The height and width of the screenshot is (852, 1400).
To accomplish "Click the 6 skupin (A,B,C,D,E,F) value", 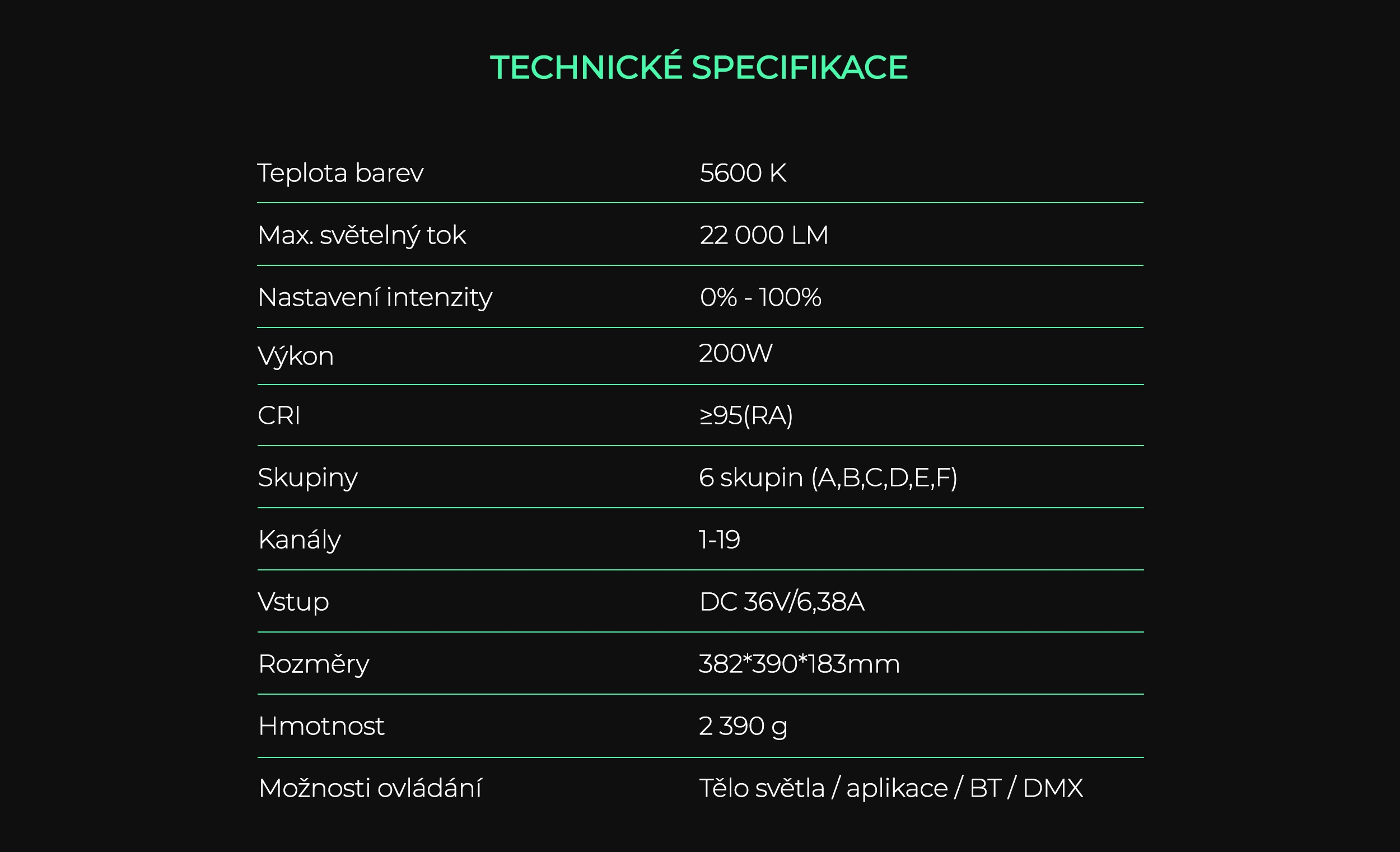I will [828, 478].
